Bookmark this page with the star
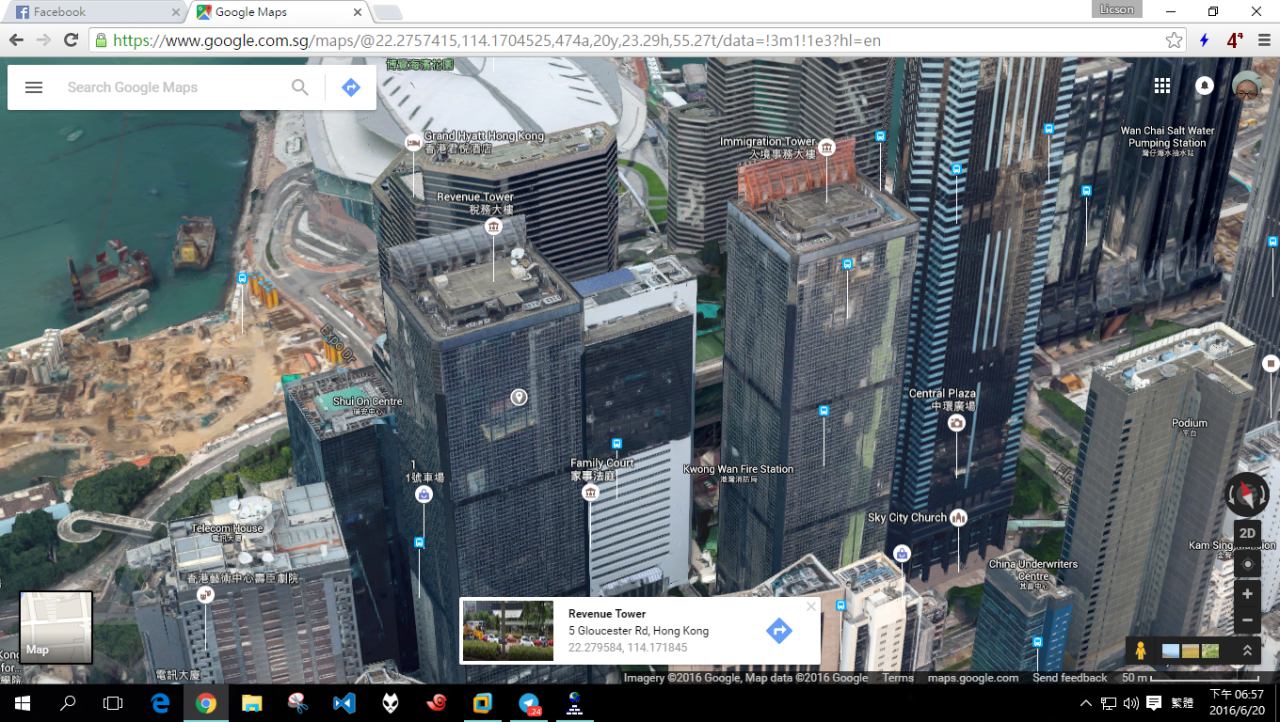Screen dimensions: 1280x722 [x=1174, y=40]
